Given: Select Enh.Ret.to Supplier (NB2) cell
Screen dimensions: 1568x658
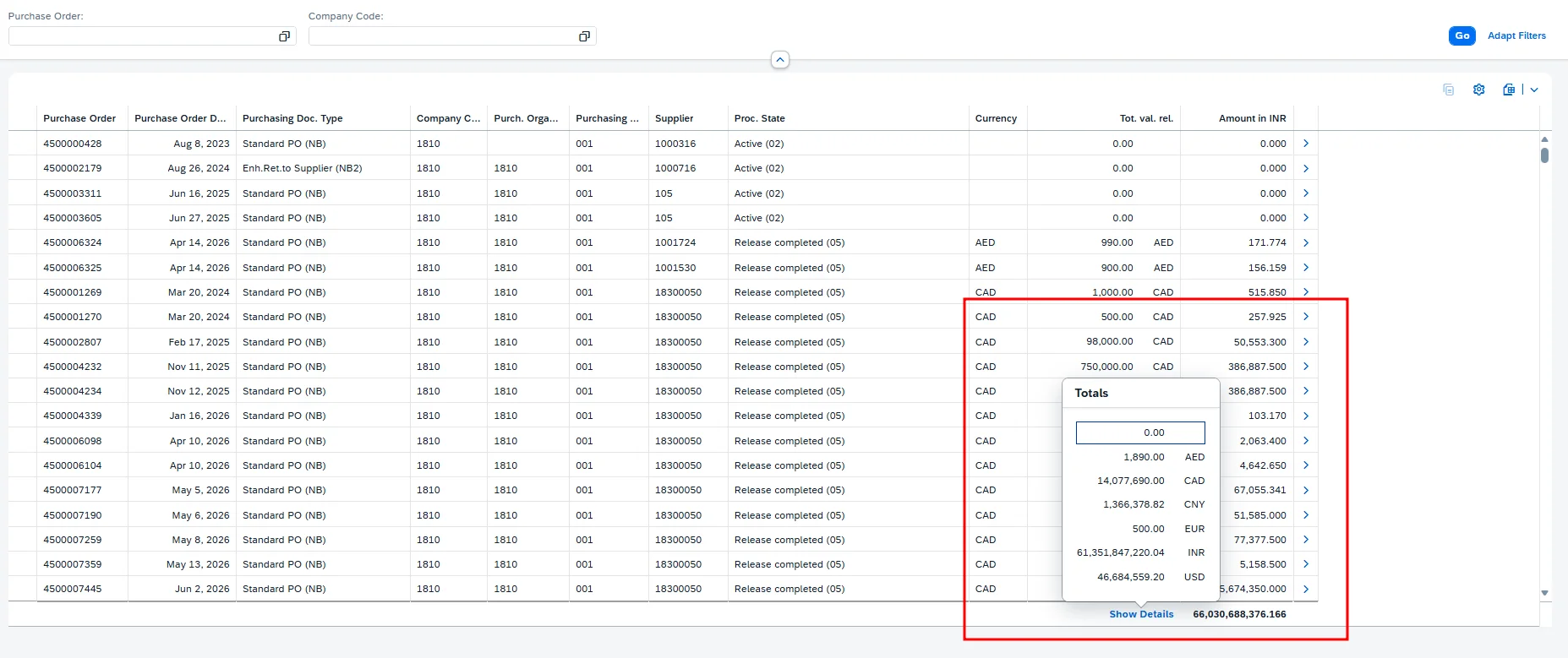Looking at the screenshot, I should pos(323,168).
